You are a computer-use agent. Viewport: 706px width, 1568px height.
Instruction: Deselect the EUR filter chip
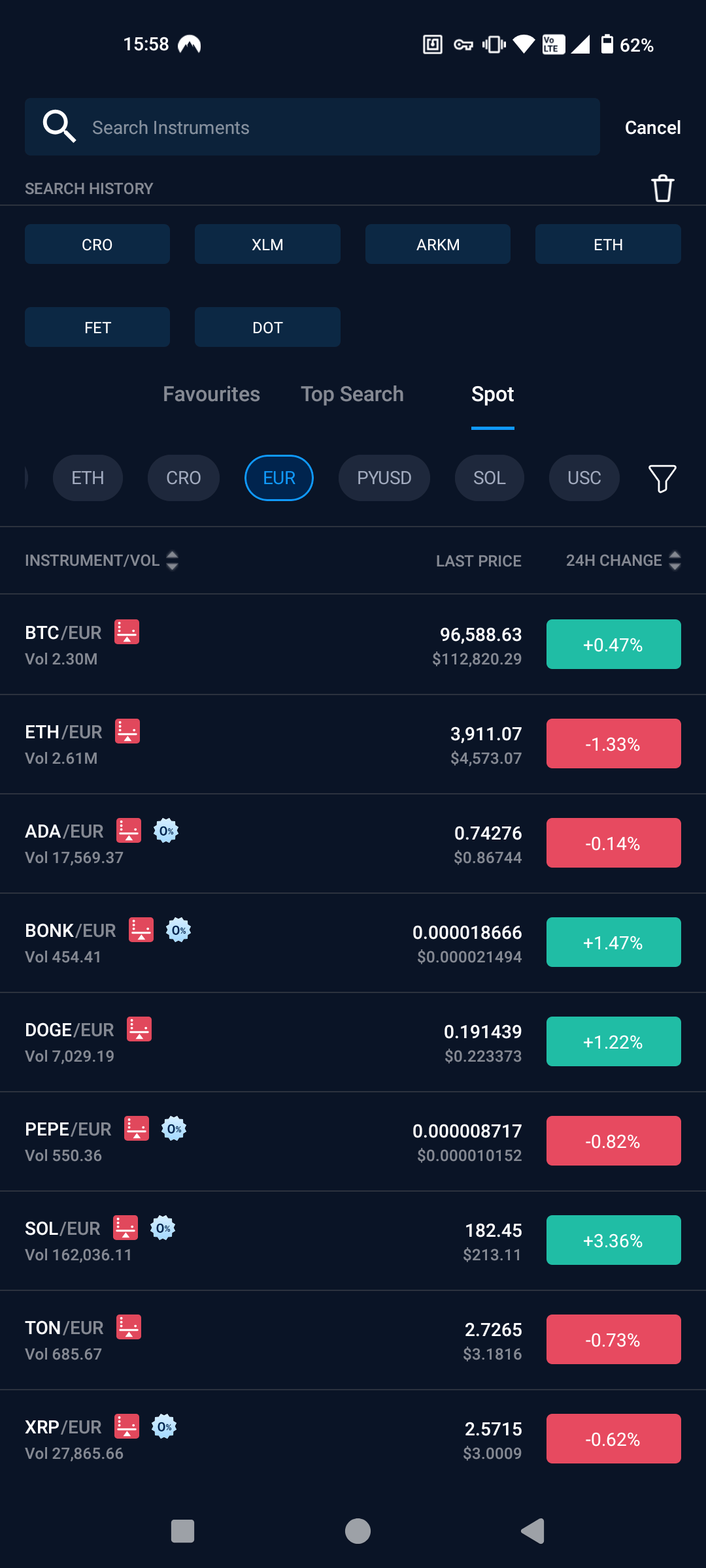tap(278, 478)
